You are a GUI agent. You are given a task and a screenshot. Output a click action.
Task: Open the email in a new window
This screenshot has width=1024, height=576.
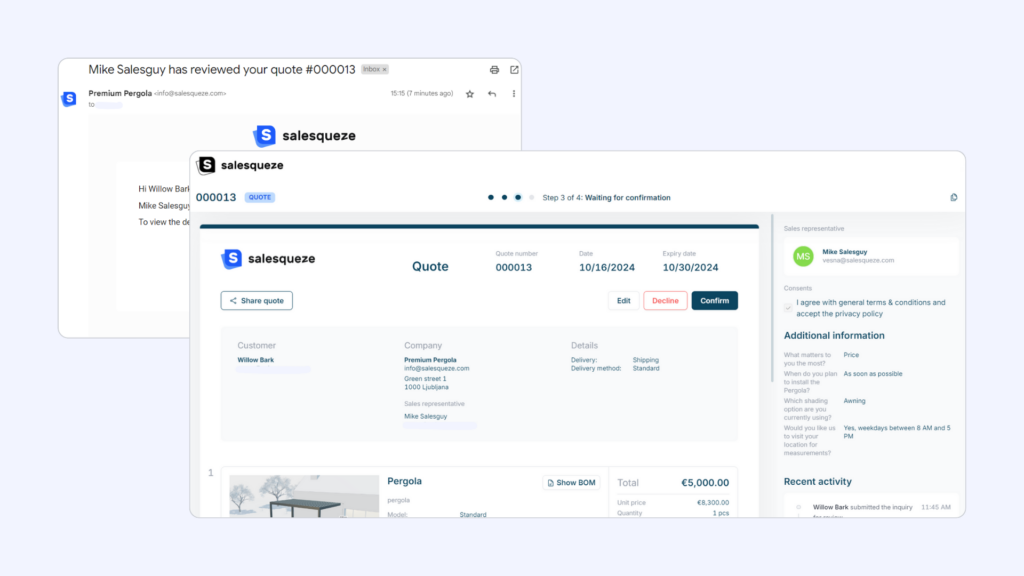tap(515, 69)
